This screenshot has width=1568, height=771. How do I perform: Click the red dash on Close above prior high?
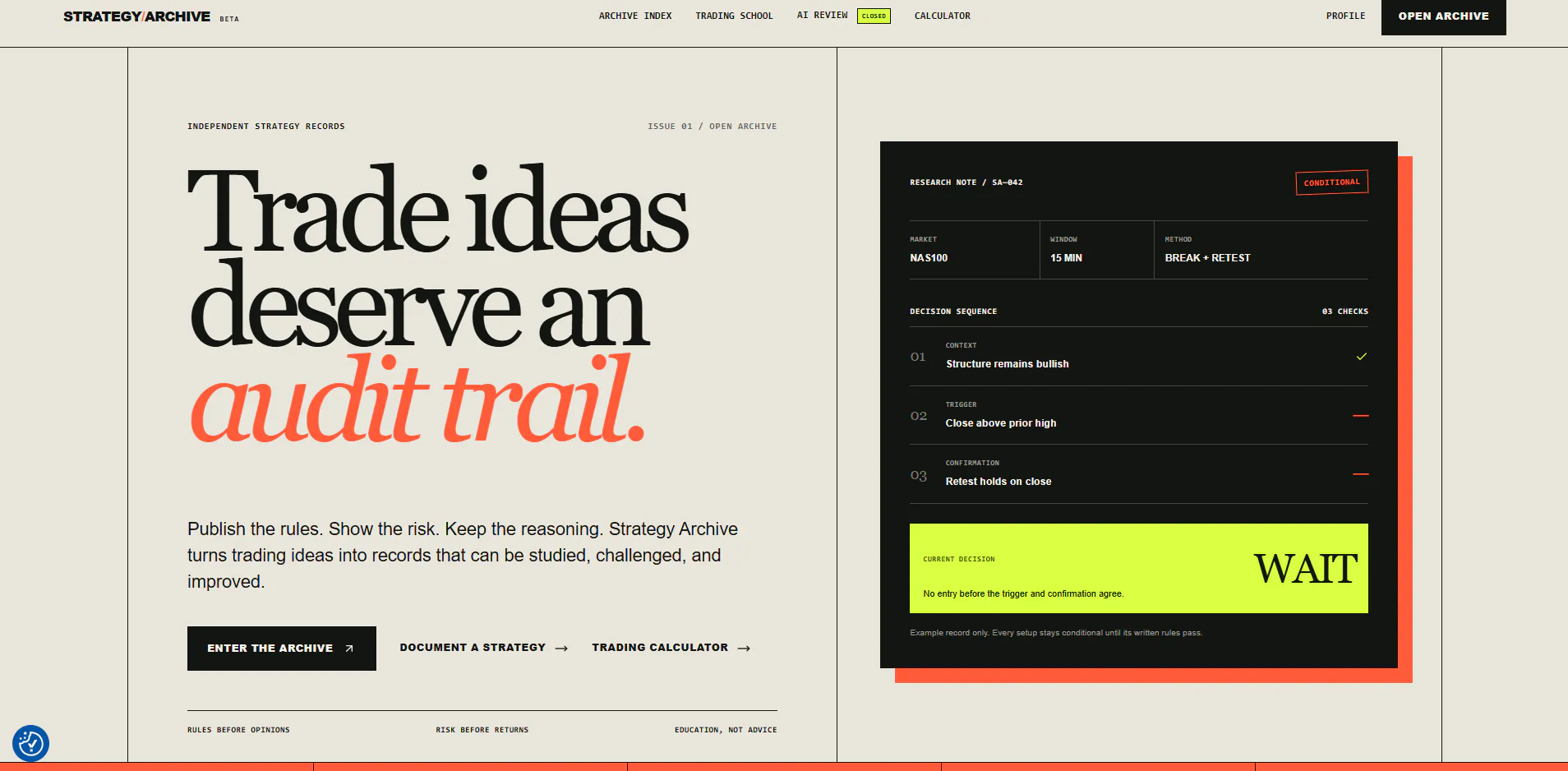pos(1361,416)
